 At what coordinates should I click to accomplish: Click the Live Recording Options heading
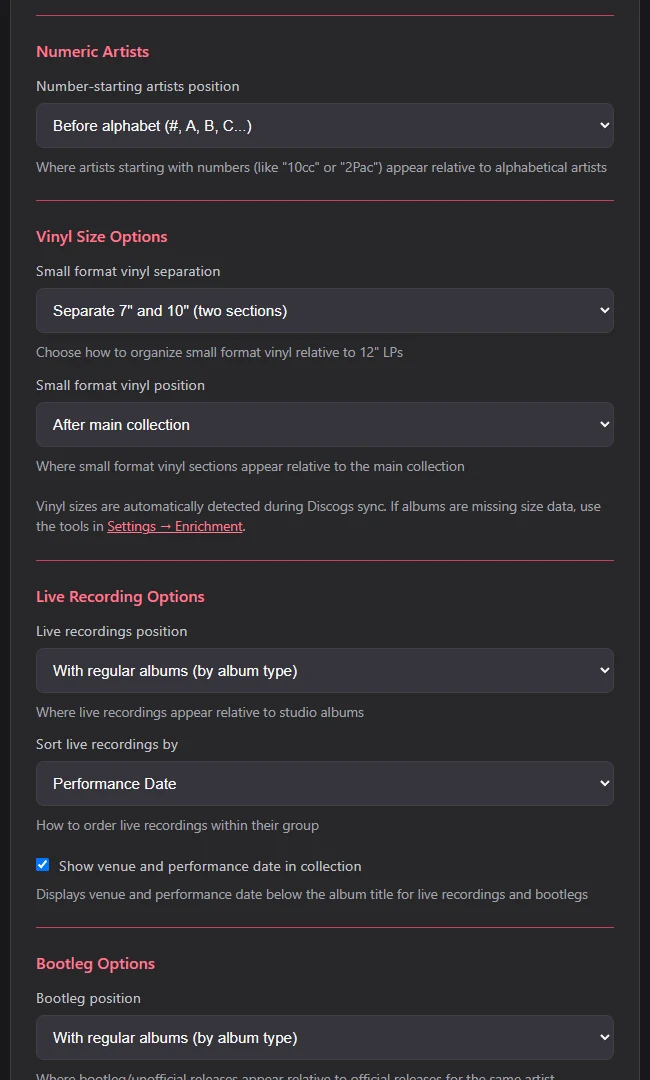(120, 596)
